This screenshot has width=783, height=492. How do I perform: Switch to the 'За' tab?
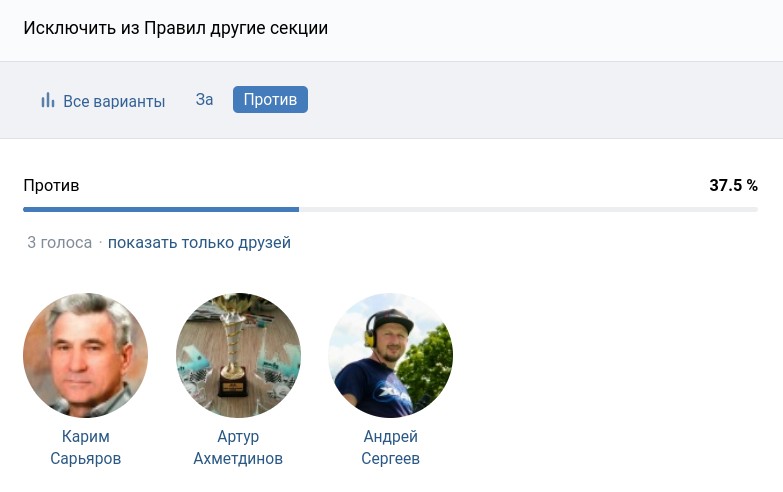pos(204,100)
